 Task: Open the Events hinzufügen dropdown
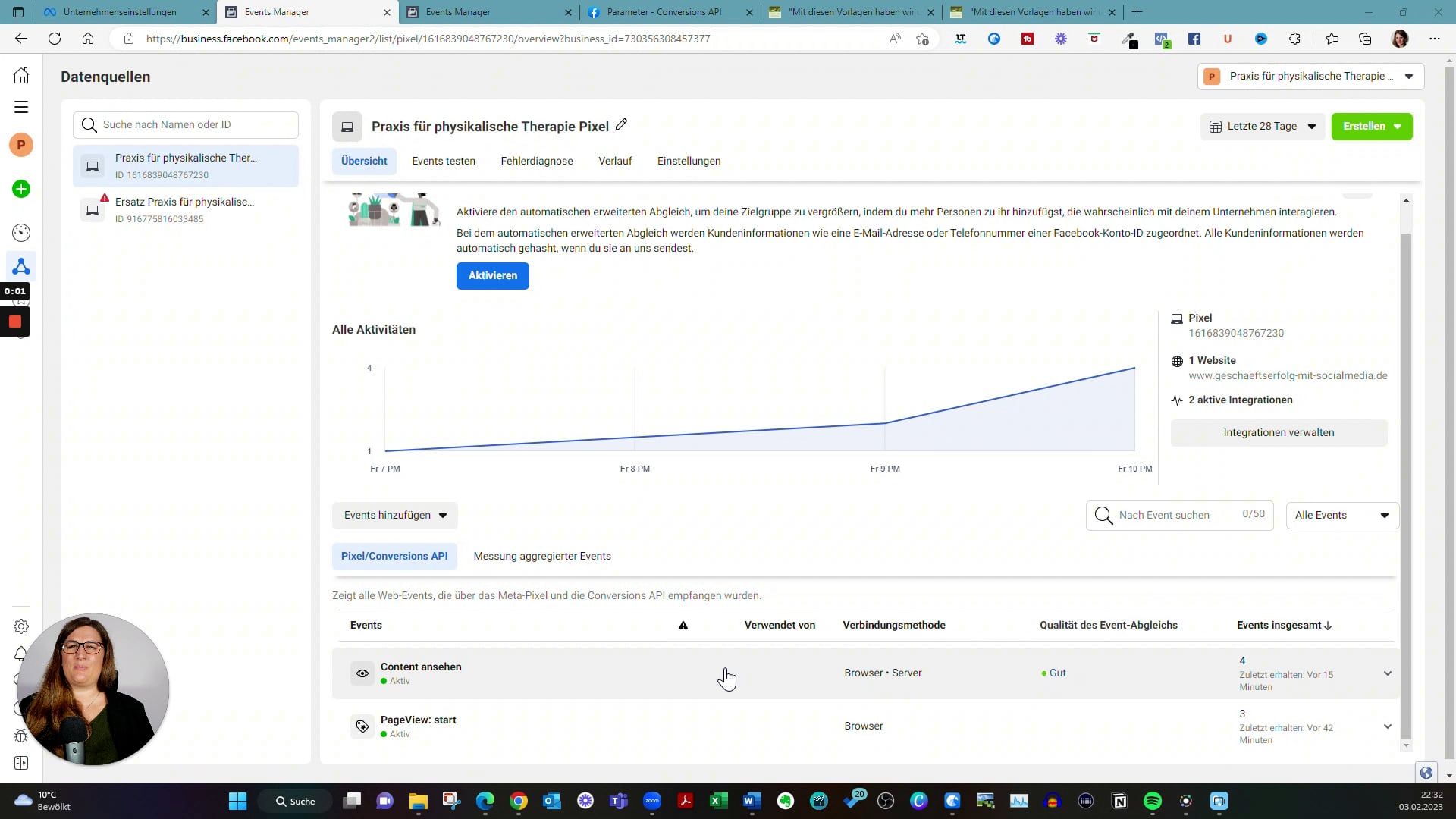(394, 515)
